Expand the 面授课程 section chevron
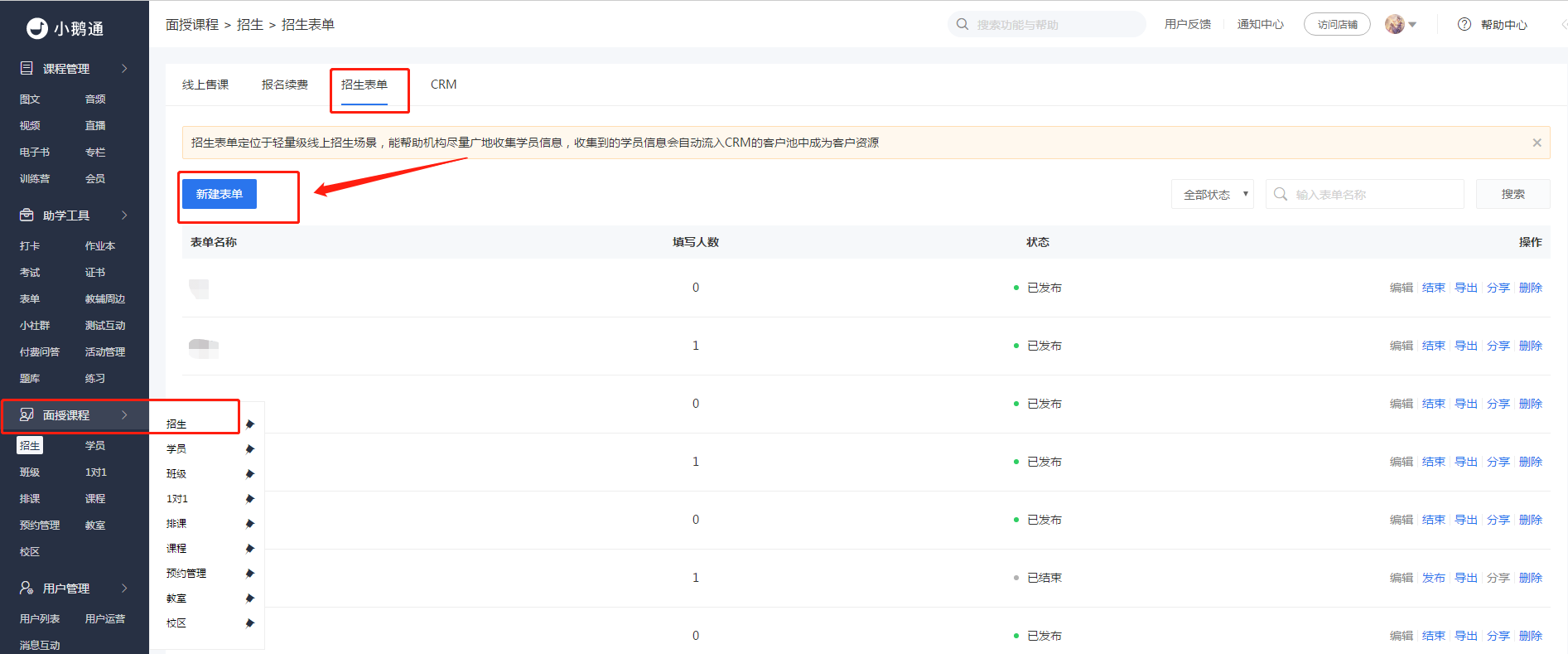 pos(124,414)
